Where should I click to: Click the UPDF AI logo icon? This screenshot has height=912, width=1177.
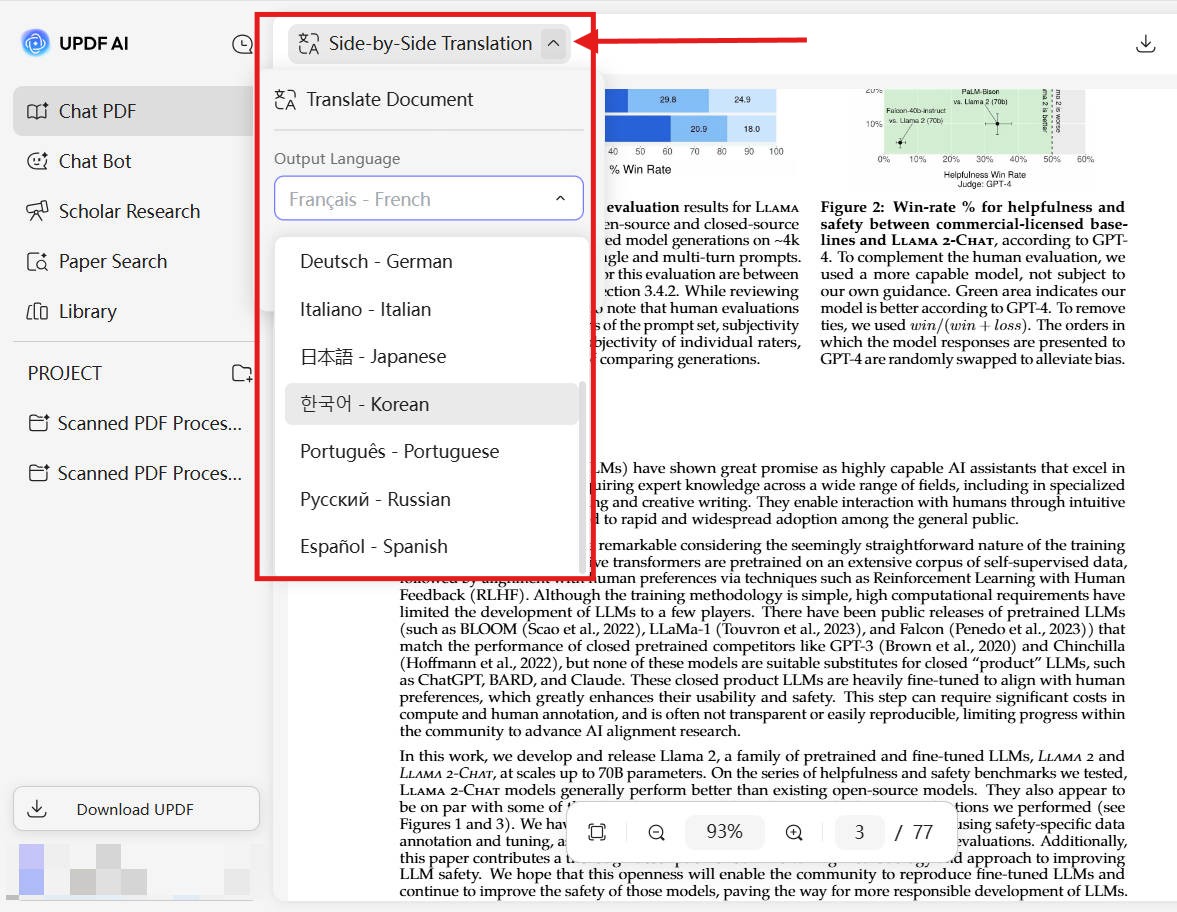[35, 44]
